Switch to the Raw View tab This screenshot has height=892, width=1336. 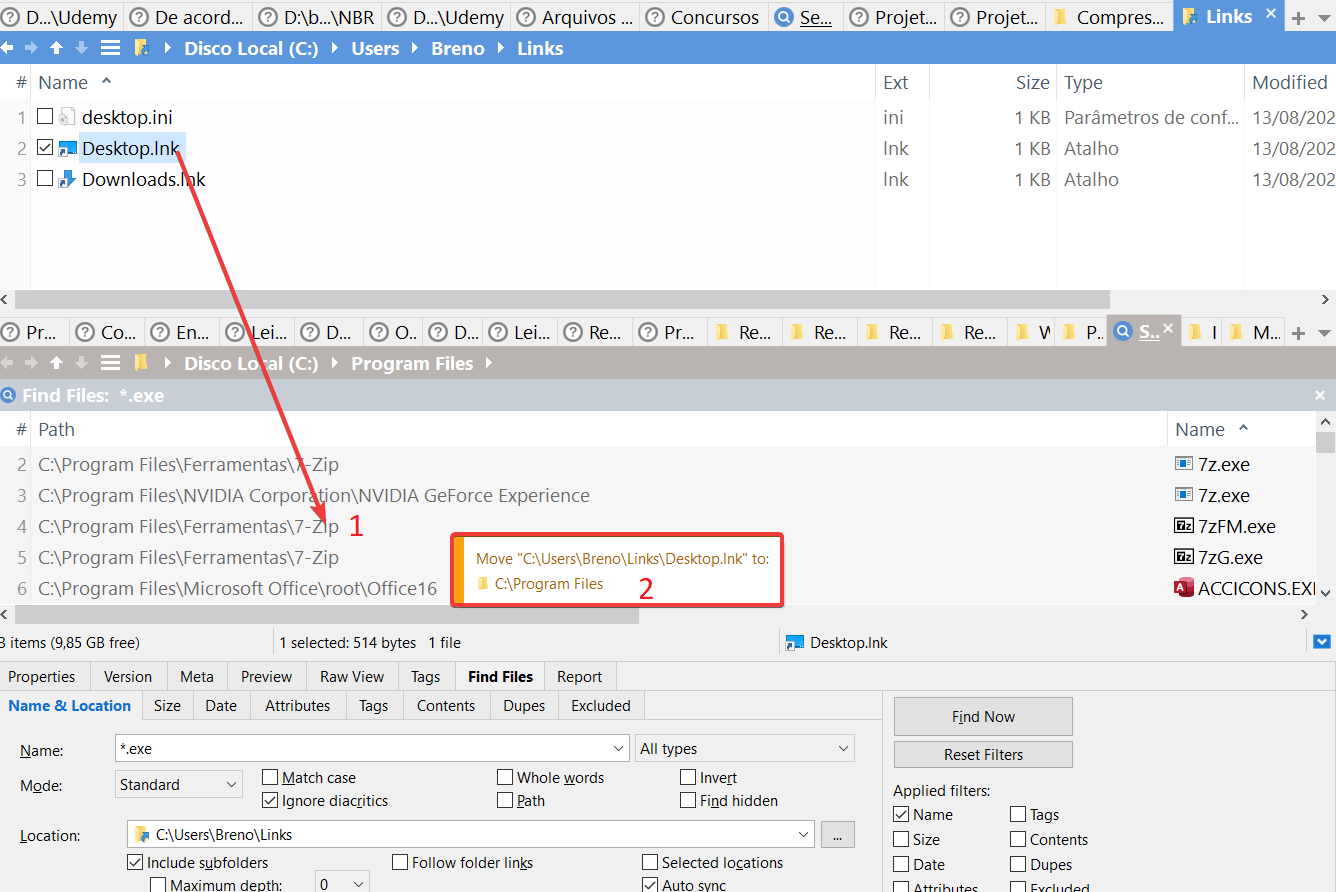click(x=352, y=677)
